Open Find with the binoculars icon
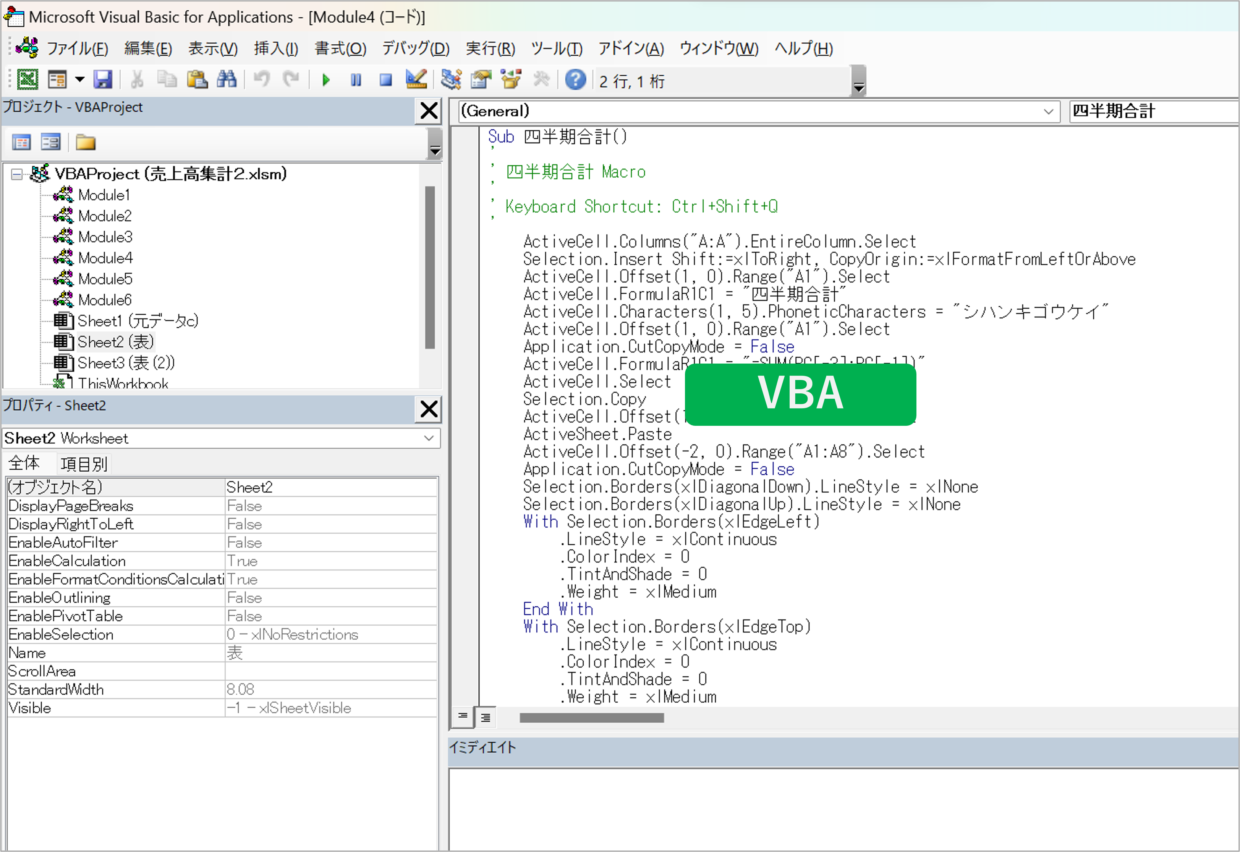 227,80
